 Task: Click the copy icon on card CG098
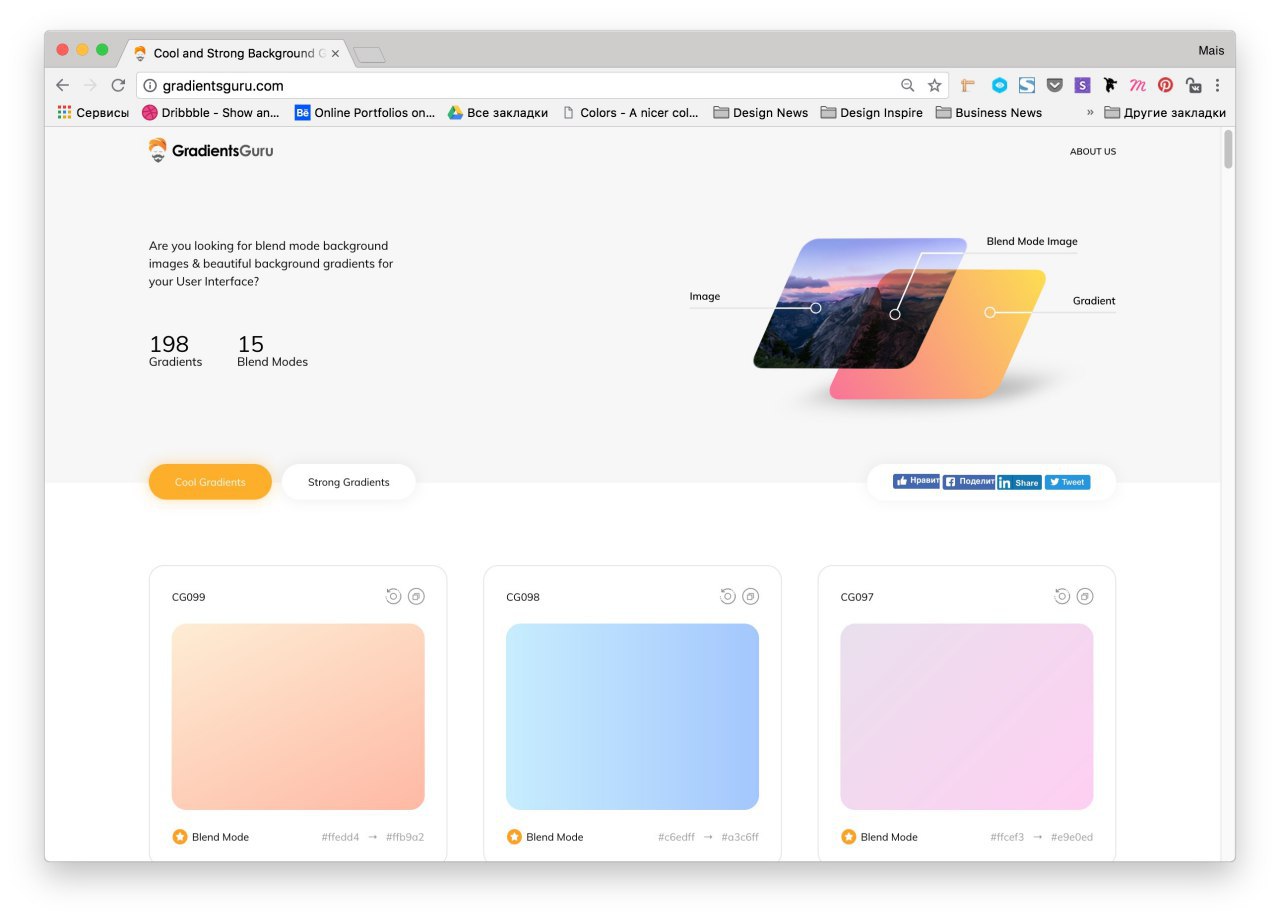pos(750,596)
